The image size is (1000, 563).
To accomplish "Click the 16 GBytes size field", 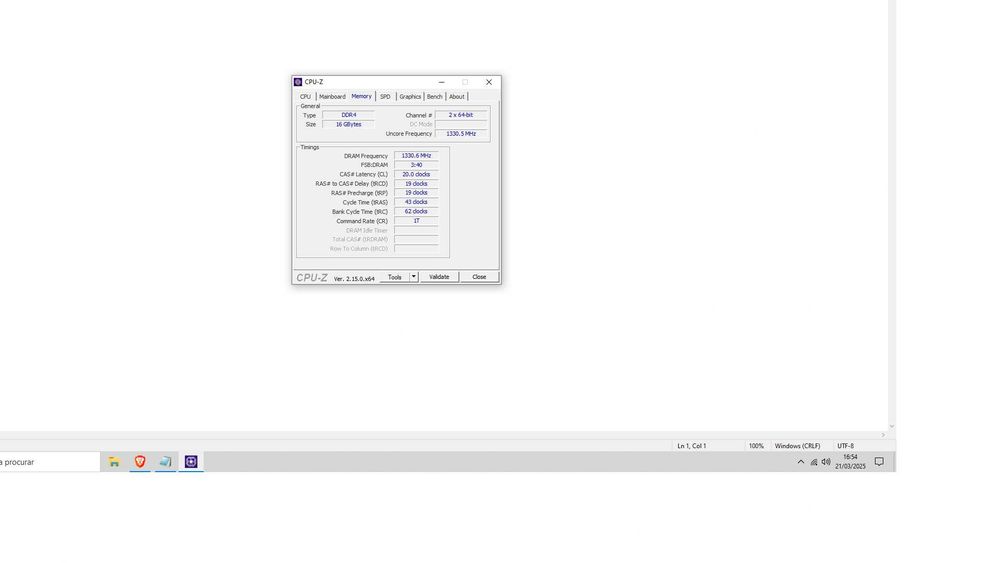I will click(x=348, y=124).
